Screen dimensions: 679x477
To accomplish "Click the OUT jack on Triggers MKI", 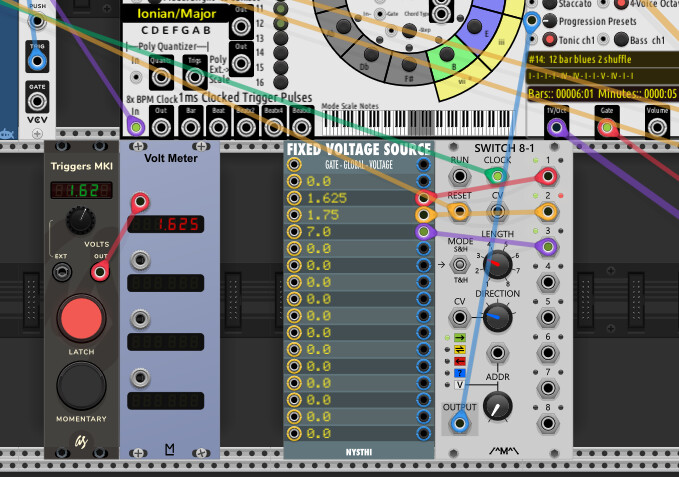I will (x=99, y=270).
